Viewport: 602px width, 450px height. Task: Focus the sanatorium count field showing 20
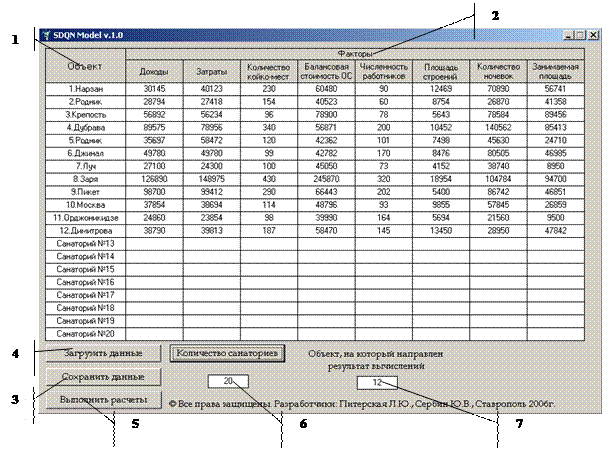[x=228, y=381]
